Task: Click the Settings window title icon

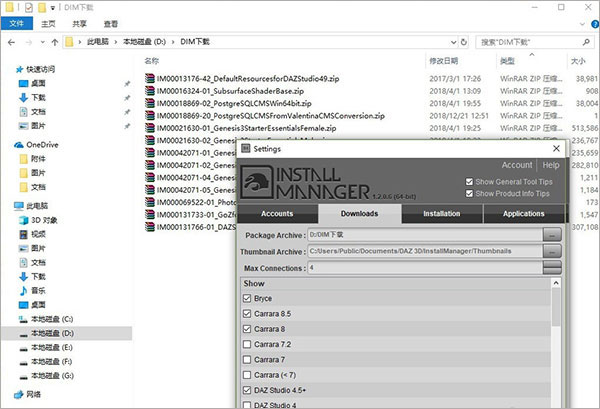Action: pos(246,148)
